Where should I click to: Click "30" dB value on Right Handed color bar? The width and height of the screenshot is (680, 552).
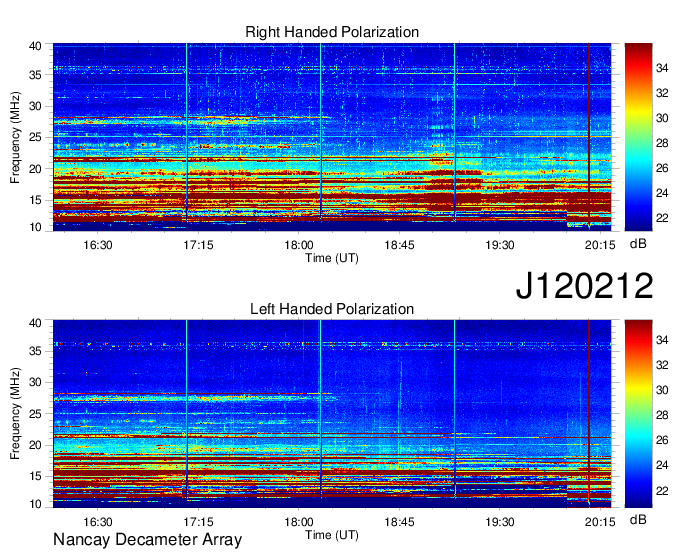[x=662, y=118]
